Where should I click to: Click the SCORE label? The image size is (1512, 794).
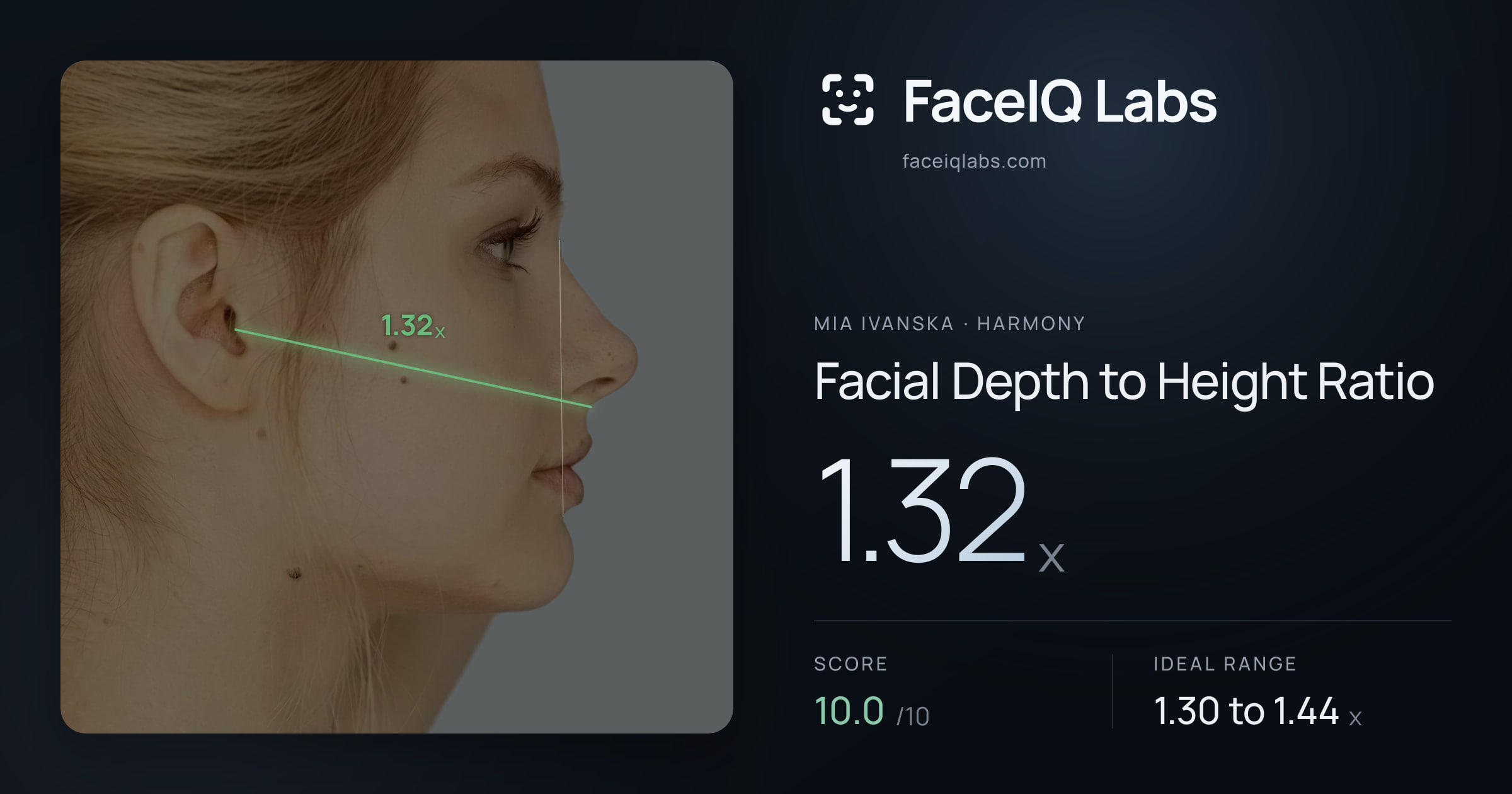[x=850, y=664]
